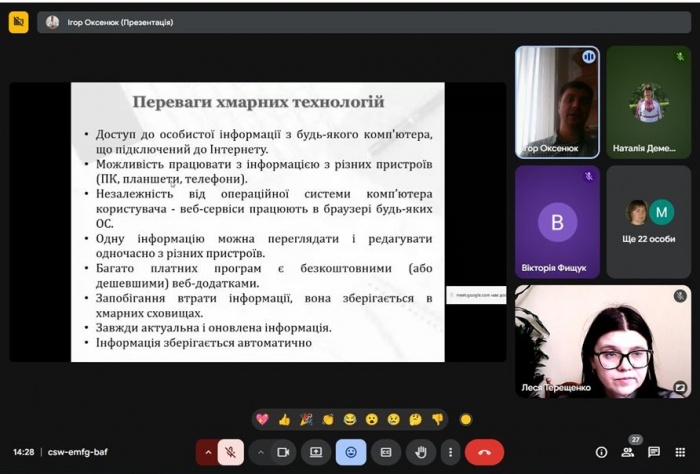Leave the call with red hang-up button
Viewport: 700px width, 474px height.
click(484, 452)
